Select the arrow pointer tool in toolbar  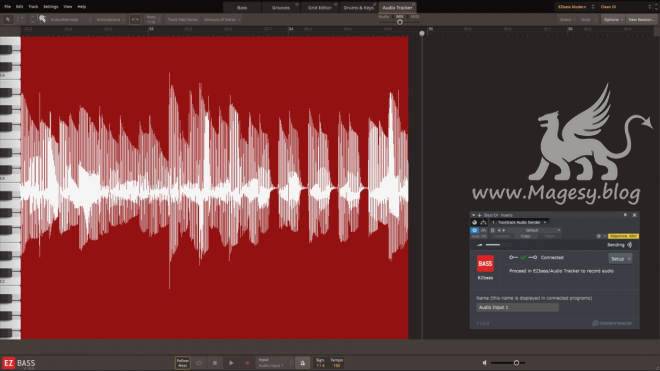8,19
